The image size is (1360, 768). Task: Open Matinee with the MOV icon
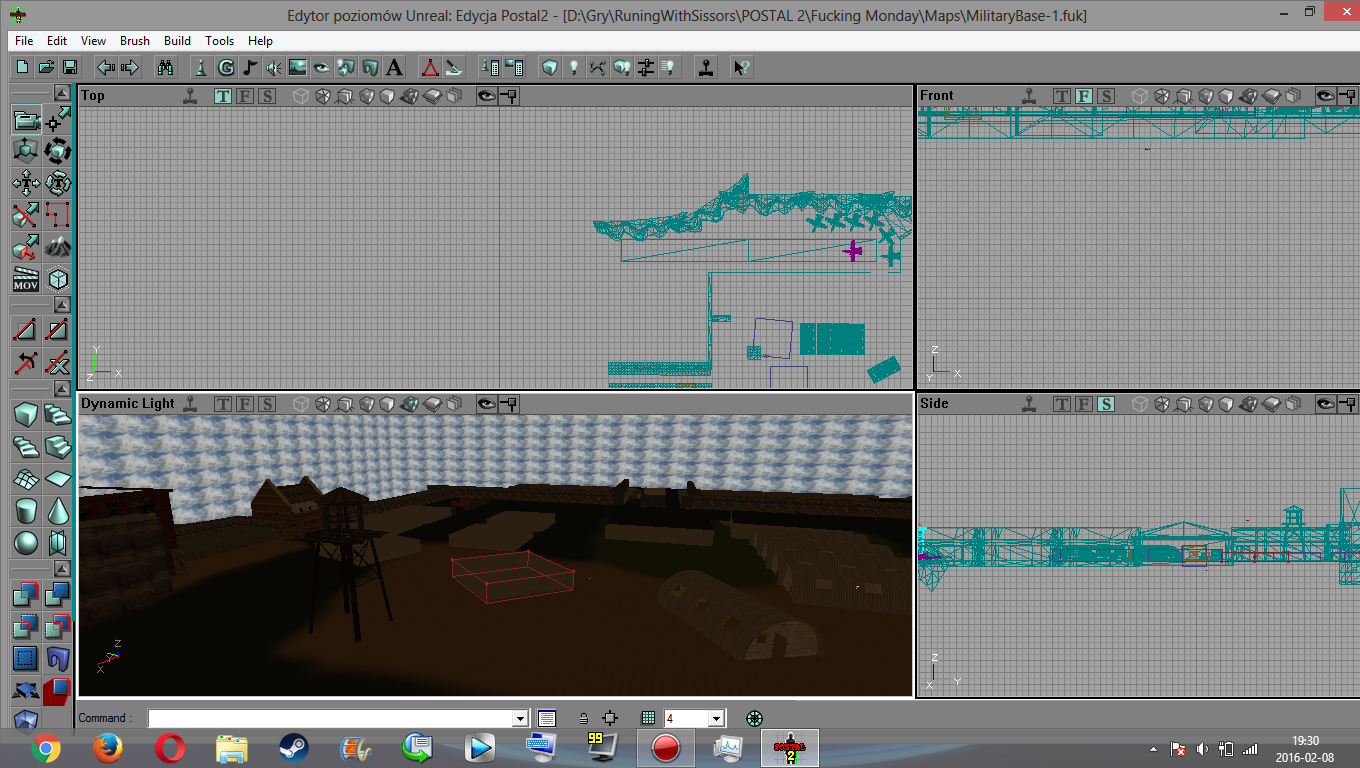(26, 279)
